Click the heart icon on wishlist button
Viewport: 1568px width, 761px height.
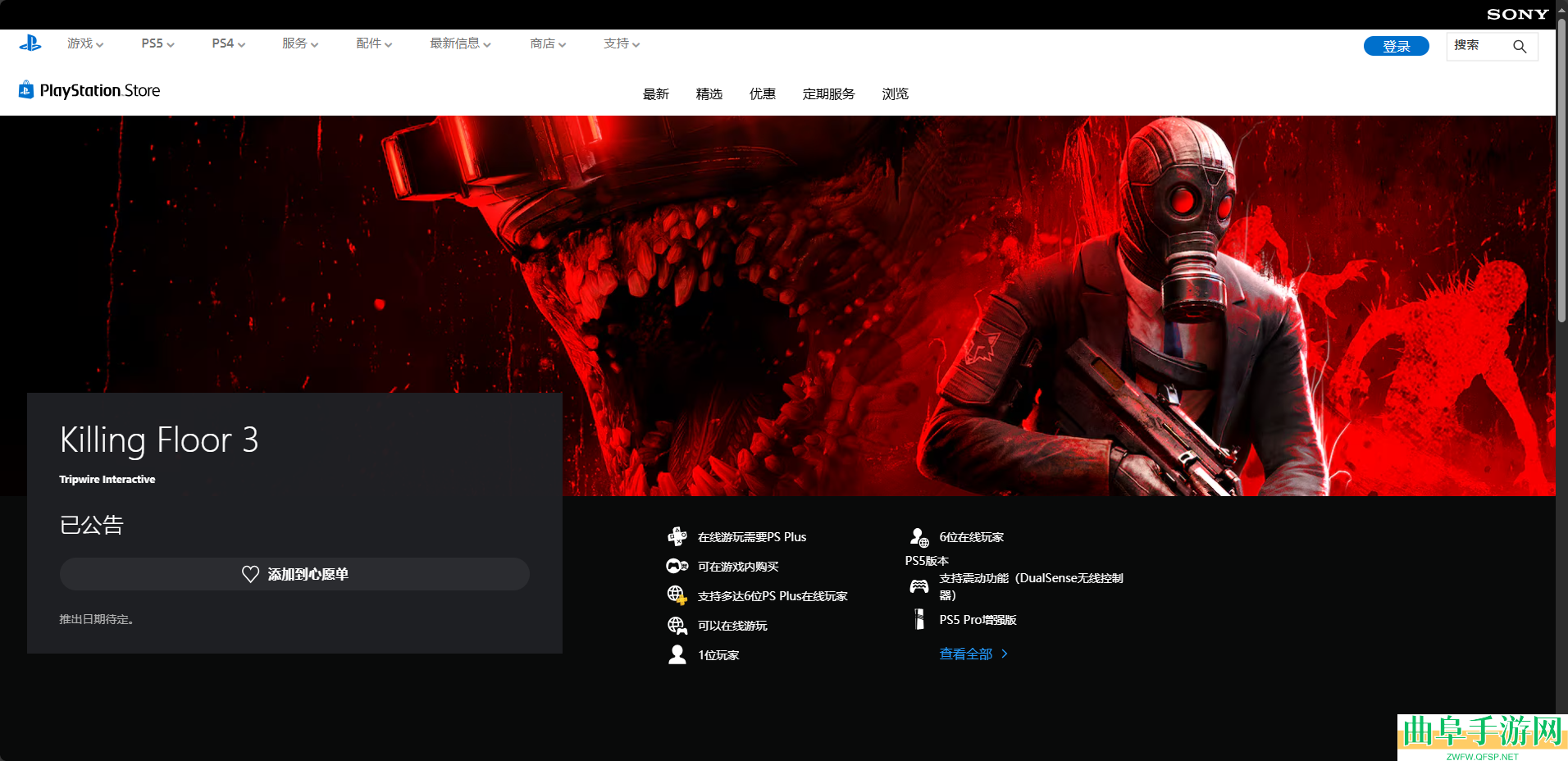tap(251, 574)
